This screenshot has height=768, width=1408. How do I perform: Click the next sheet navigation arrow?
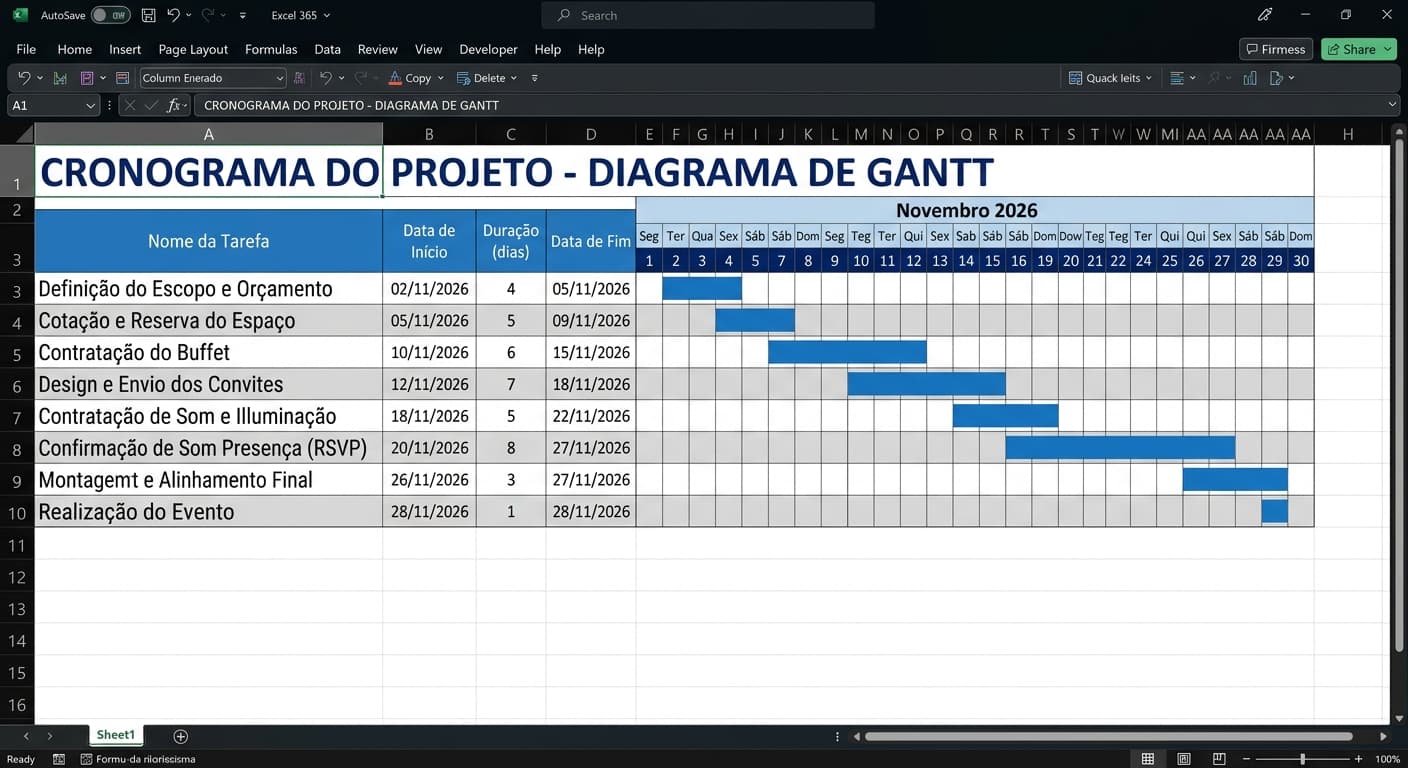tap(49, 736)
